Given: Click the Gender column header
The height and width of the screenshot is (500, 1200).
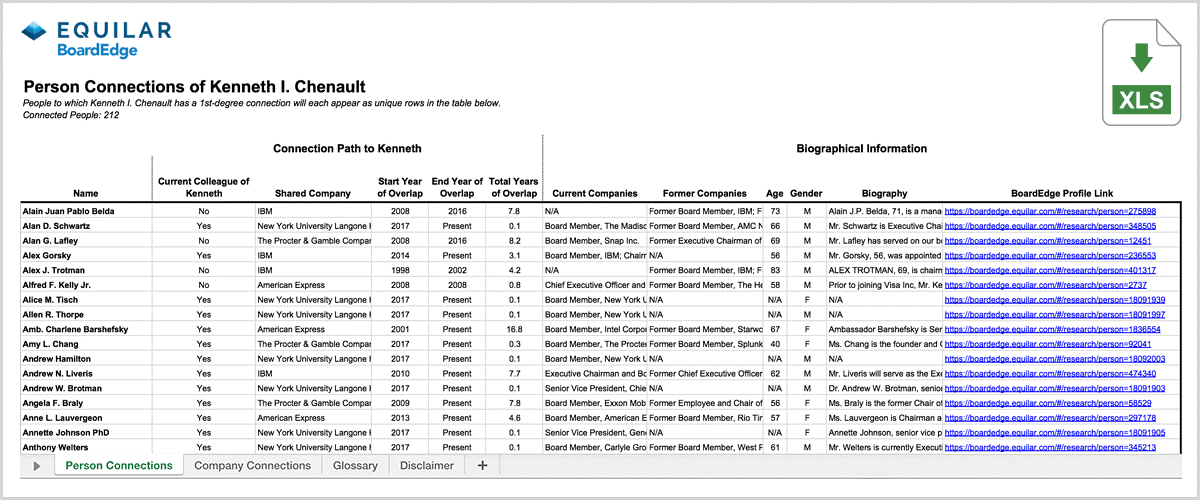Looking at the screenshot, I should pyautogui.click(x=806, y=193).
